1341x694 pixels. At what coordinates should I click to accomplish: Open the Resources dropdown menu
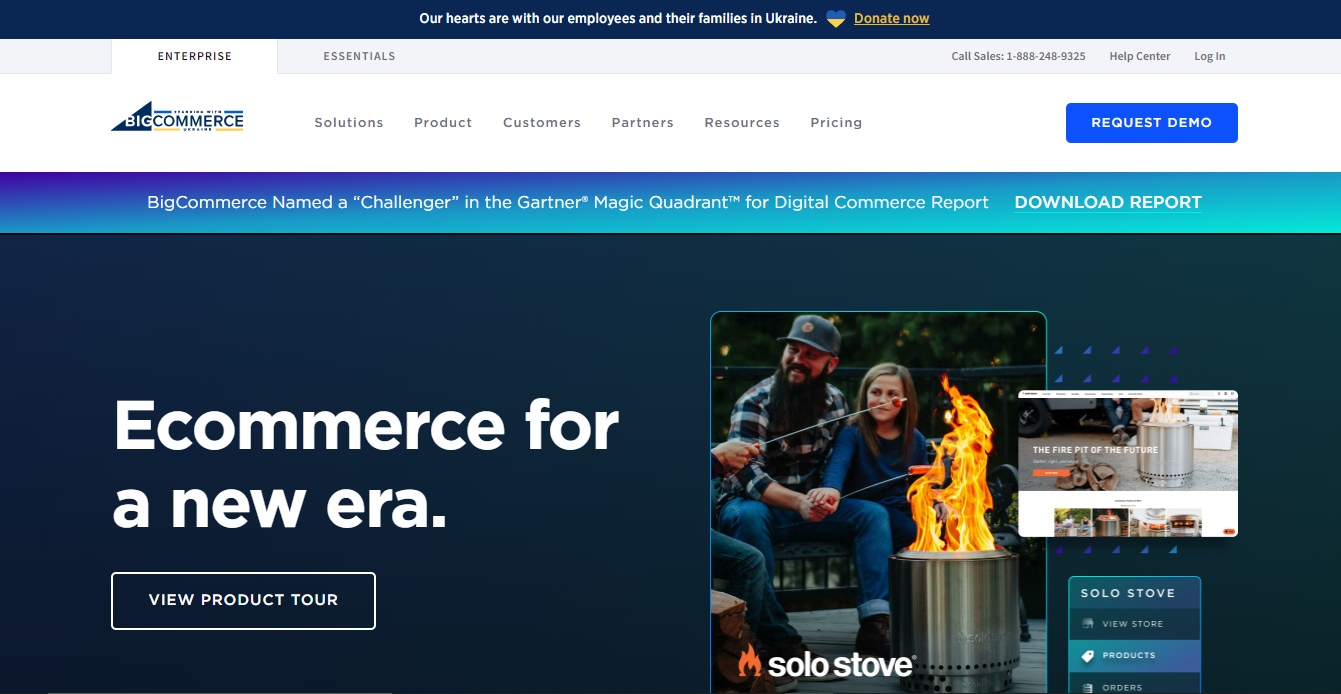point(742,123)
